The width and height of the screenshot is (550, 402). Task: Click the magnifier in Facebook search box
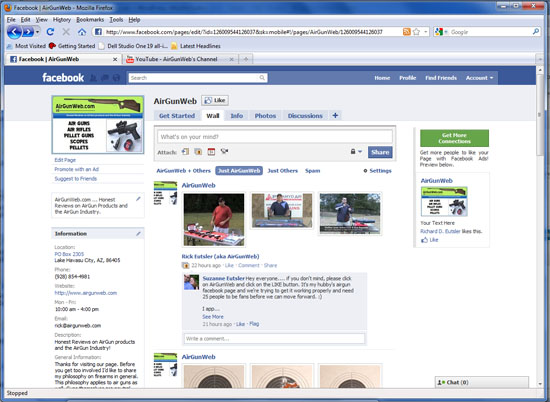click(x=262, y=78)
